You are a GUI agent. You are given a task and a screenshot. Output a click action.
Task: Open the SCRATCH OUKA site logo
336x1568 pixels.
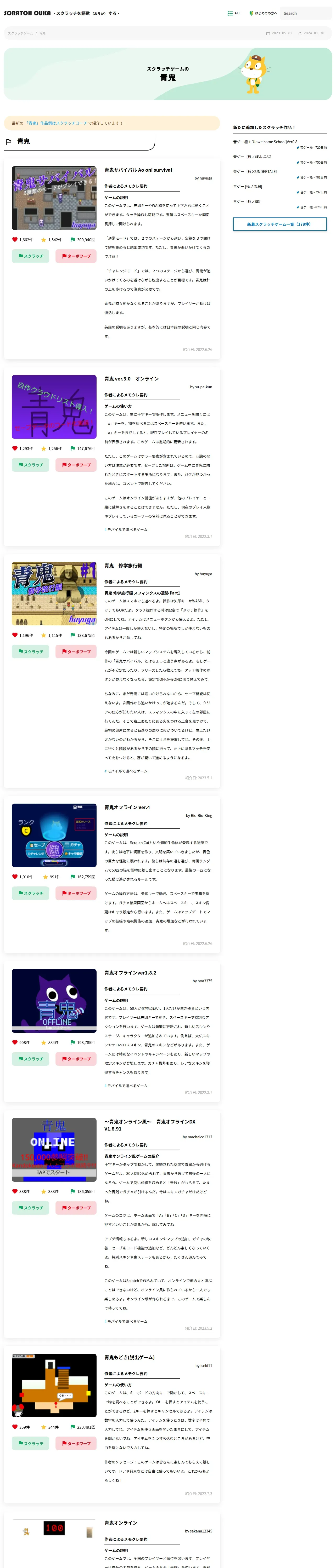coord(27,13)
